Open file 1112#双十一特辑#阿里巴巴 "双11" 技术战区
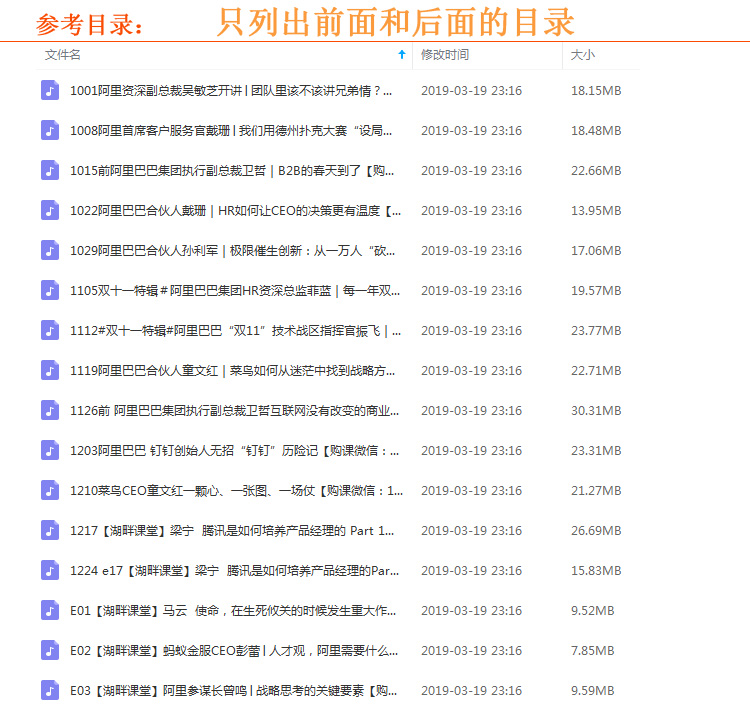This screenshot has width=750, height=725. [x=230, y=330]
